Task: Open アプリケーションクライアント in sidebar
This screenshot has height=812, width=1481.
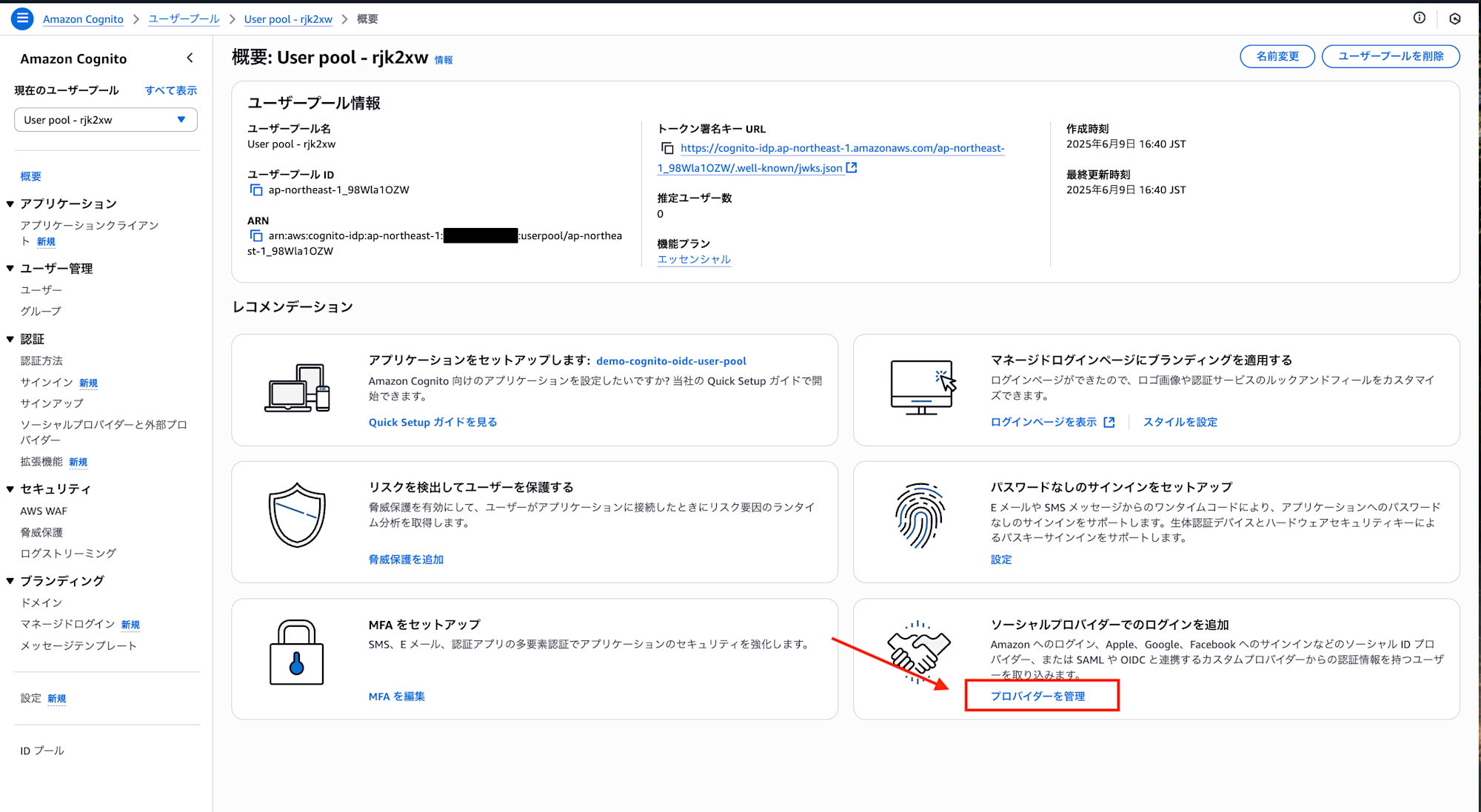Action: pos(90,233)
